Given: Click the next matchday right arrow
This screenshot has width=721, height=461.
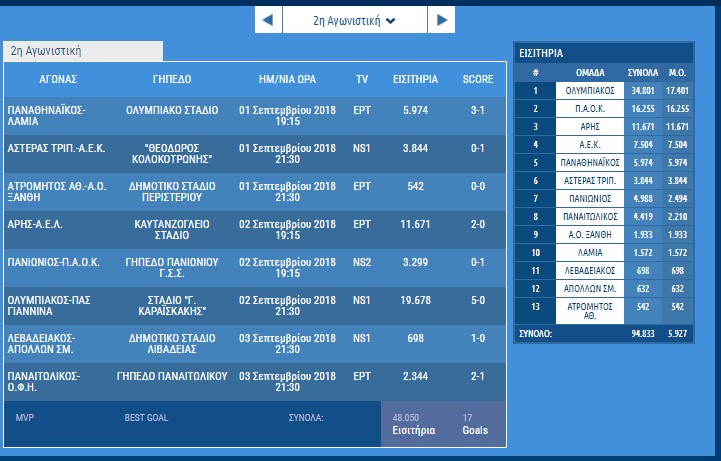Looking at the screenshot, I should (443, 20).
